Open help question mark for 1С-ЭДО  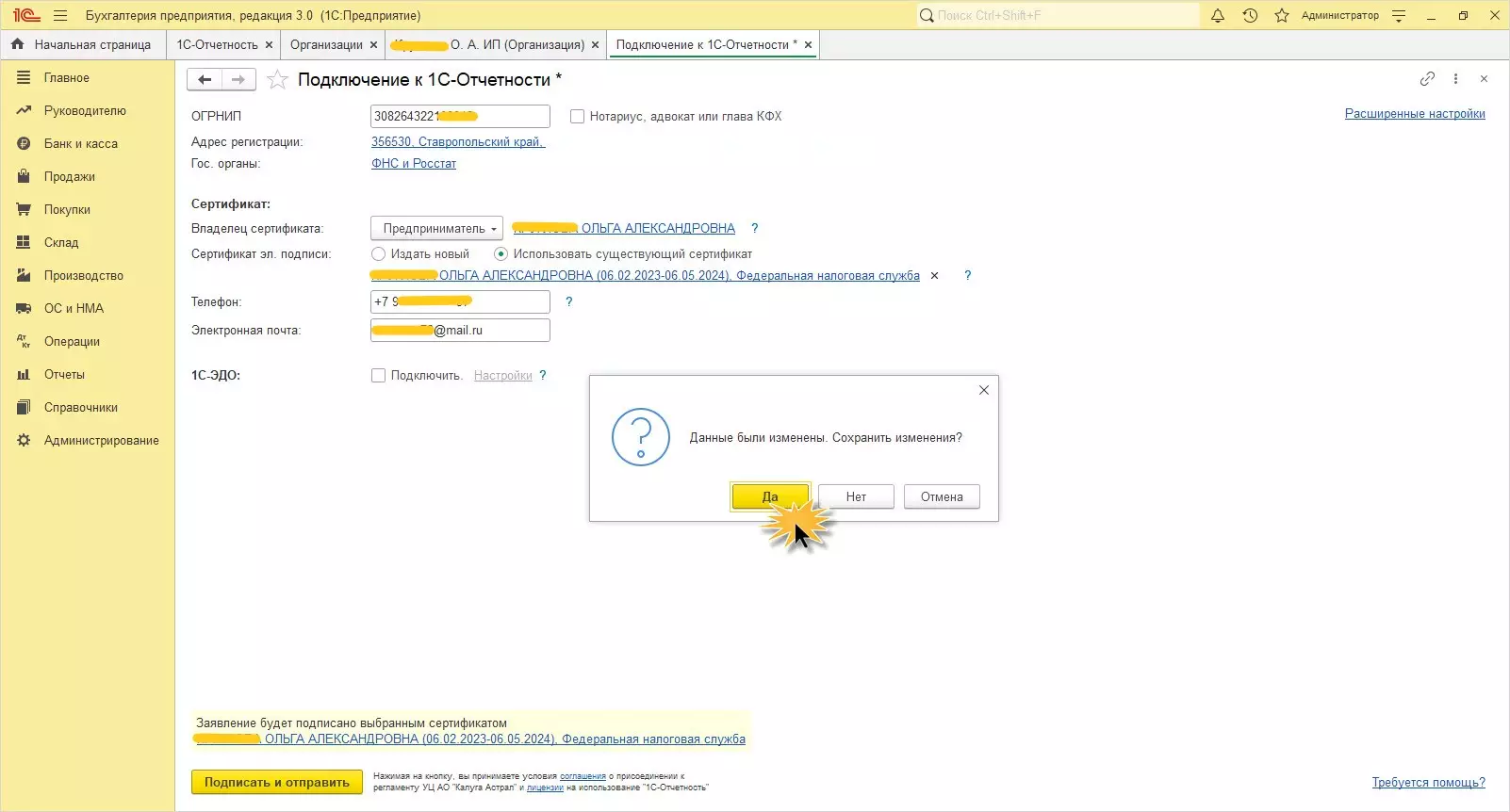pos(542,375)
